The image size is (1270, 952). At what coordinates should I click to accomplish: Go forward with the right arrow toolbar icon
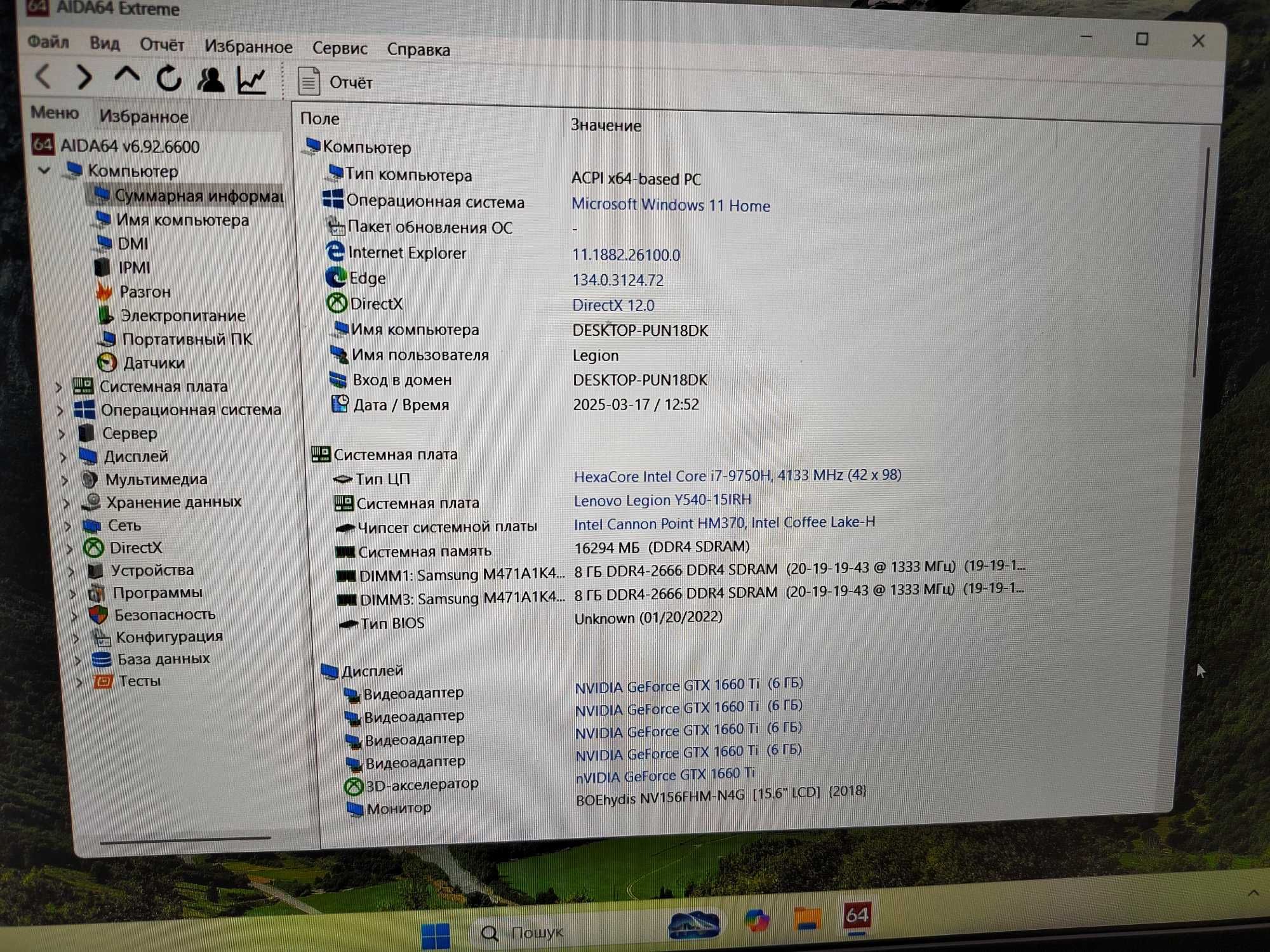click(x=84, y=77)
